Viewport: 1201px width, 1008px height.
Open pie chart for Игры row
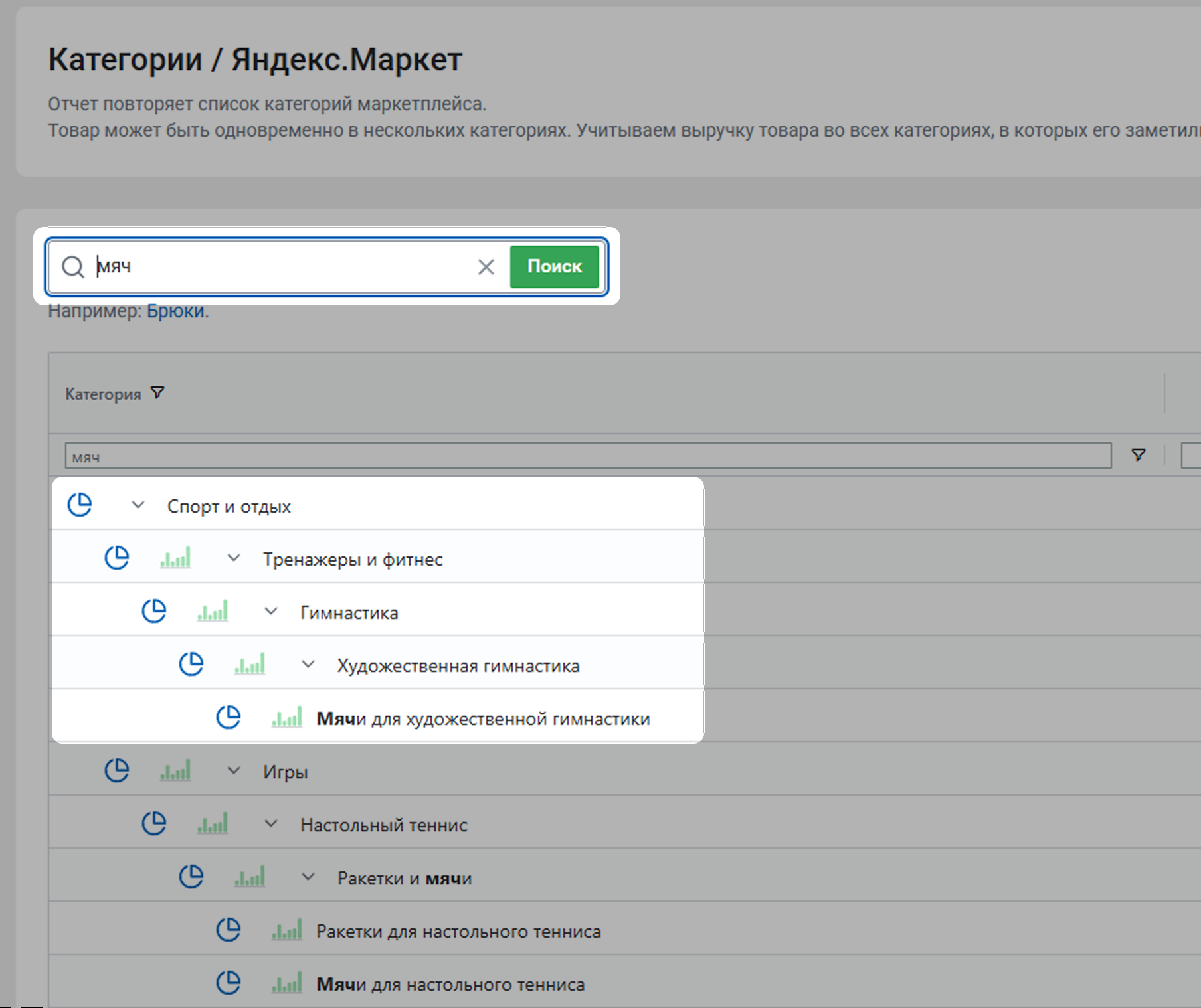click(x=117, y=770)
